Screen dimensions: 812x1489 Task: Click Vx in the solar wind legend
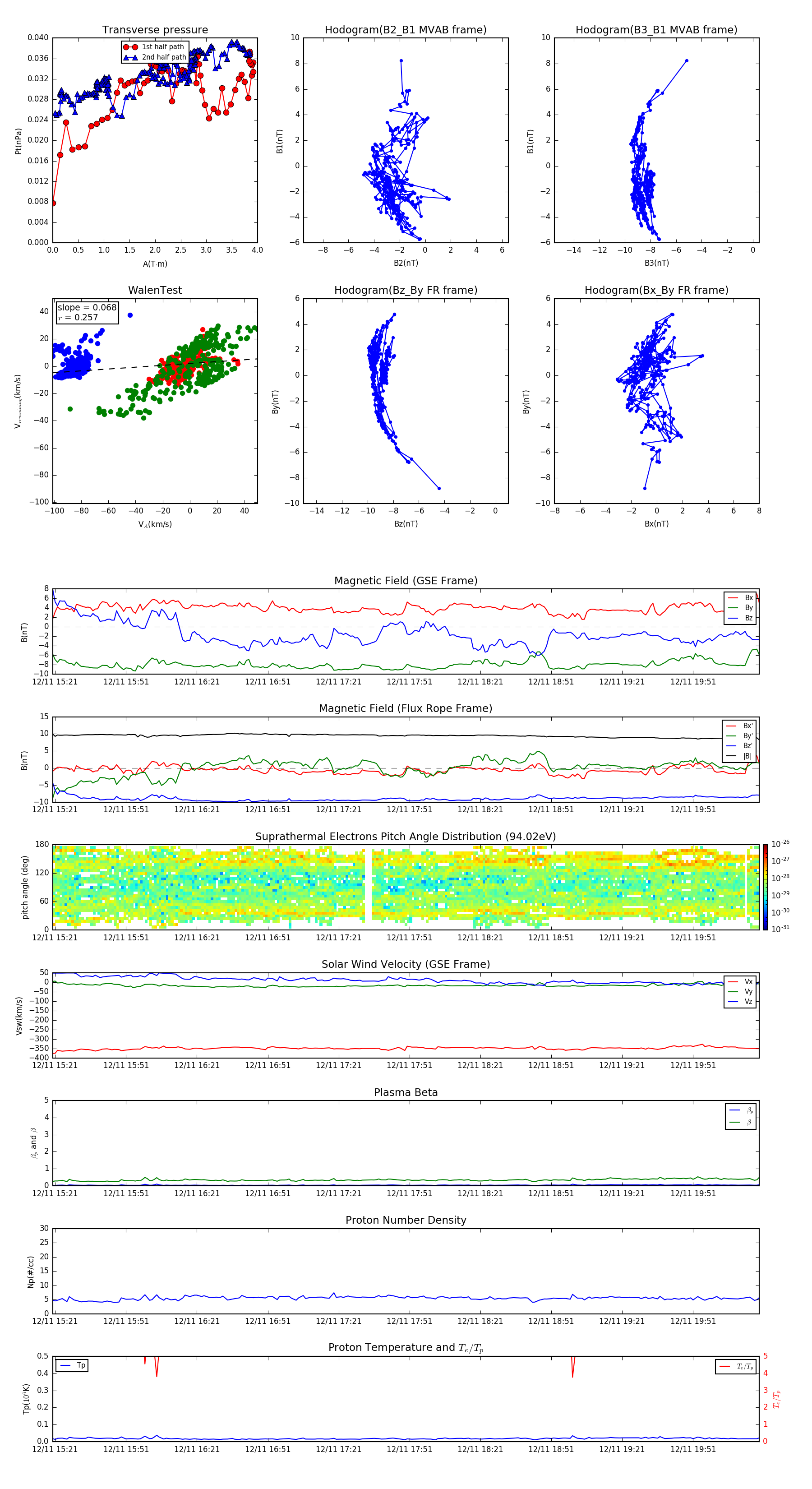coord(741,981)
